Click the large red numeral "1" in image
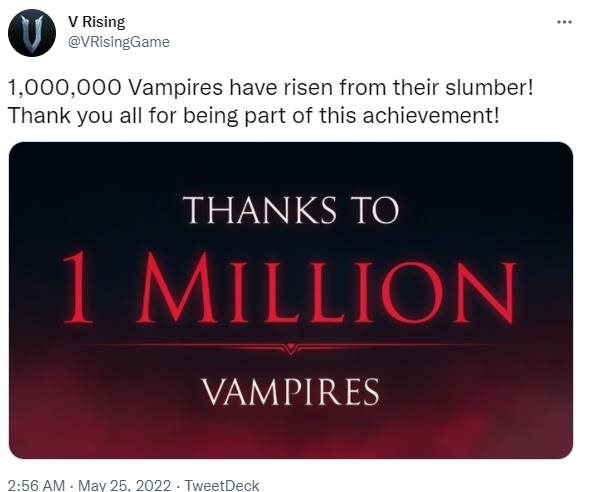 pos(78,287)
